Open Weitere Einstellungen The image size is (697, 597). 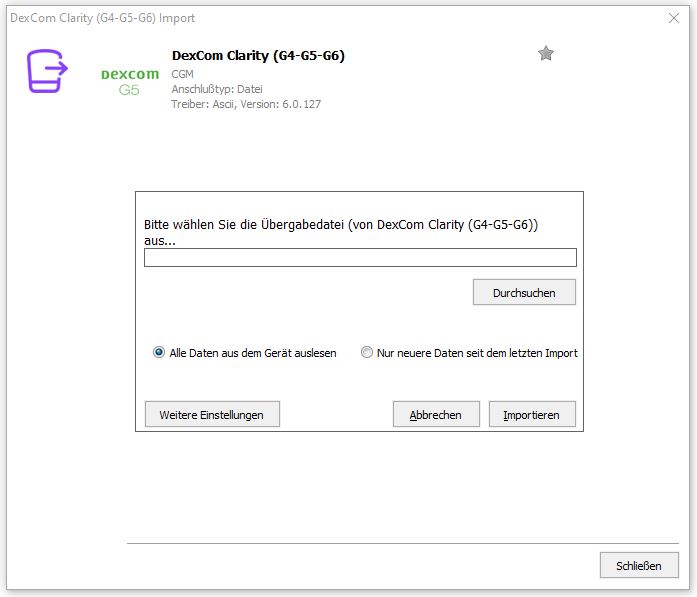point(212,414)
